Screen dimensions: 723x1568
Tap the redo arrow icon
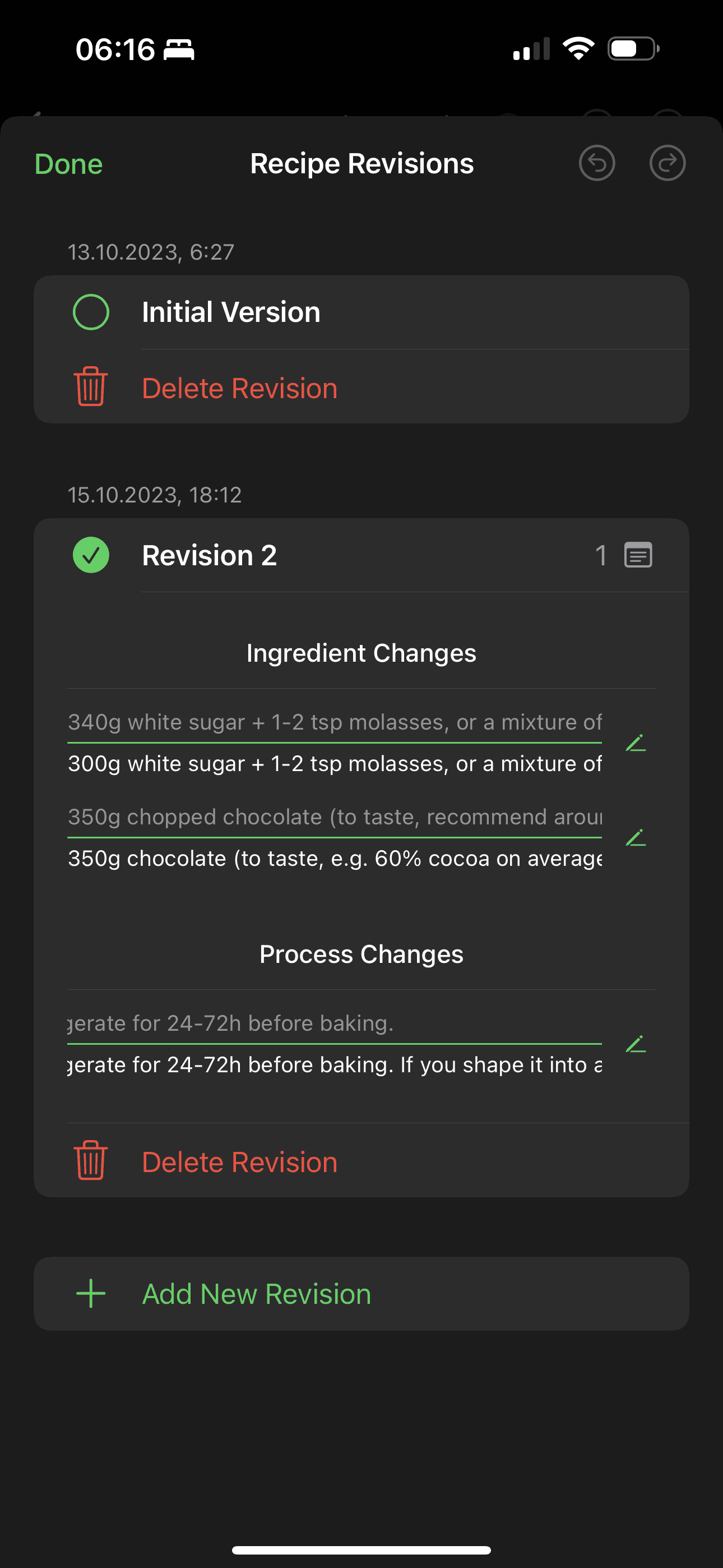tap(667, 163)
